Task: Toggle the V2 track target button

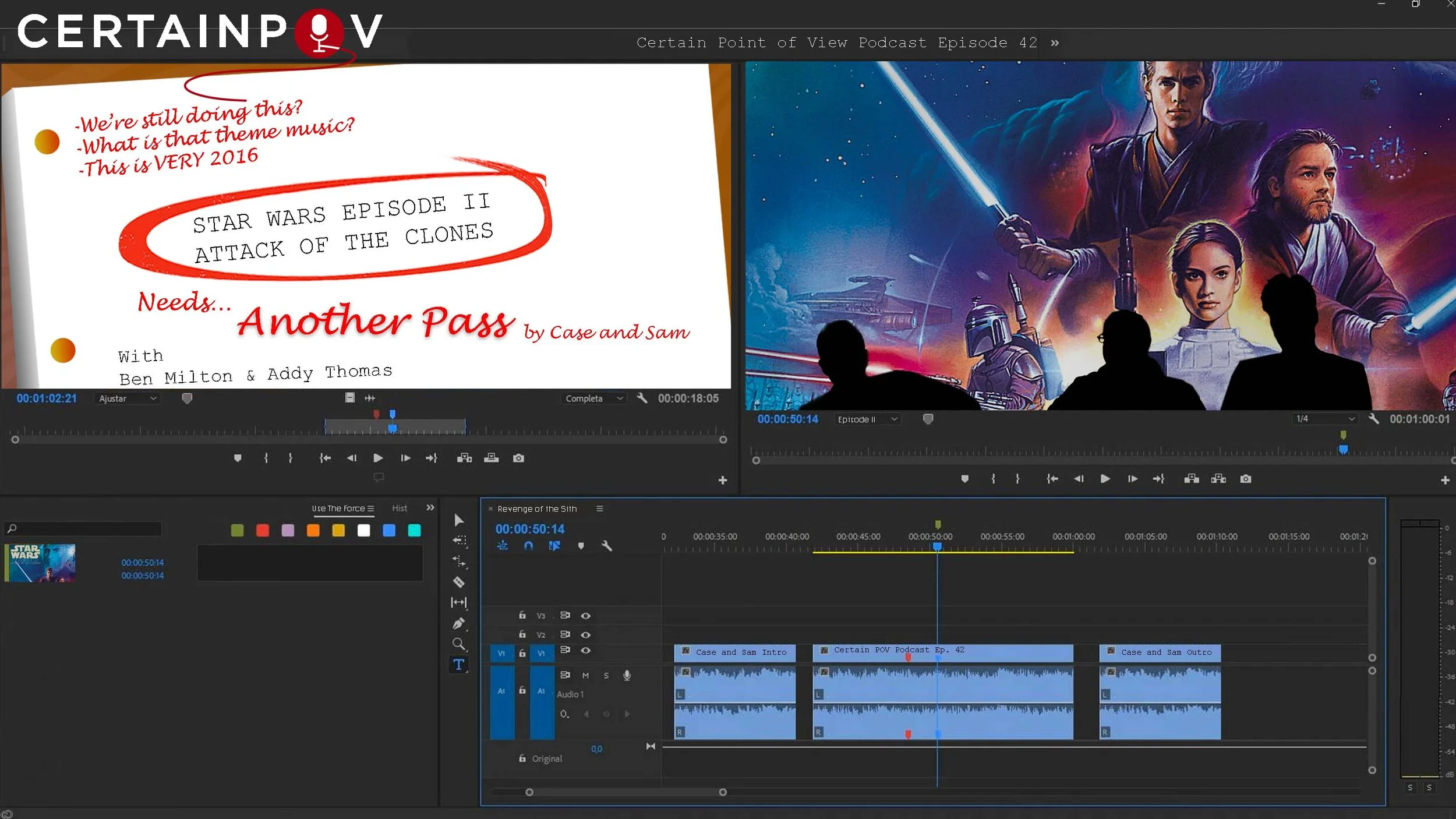Action: [541, 634]
